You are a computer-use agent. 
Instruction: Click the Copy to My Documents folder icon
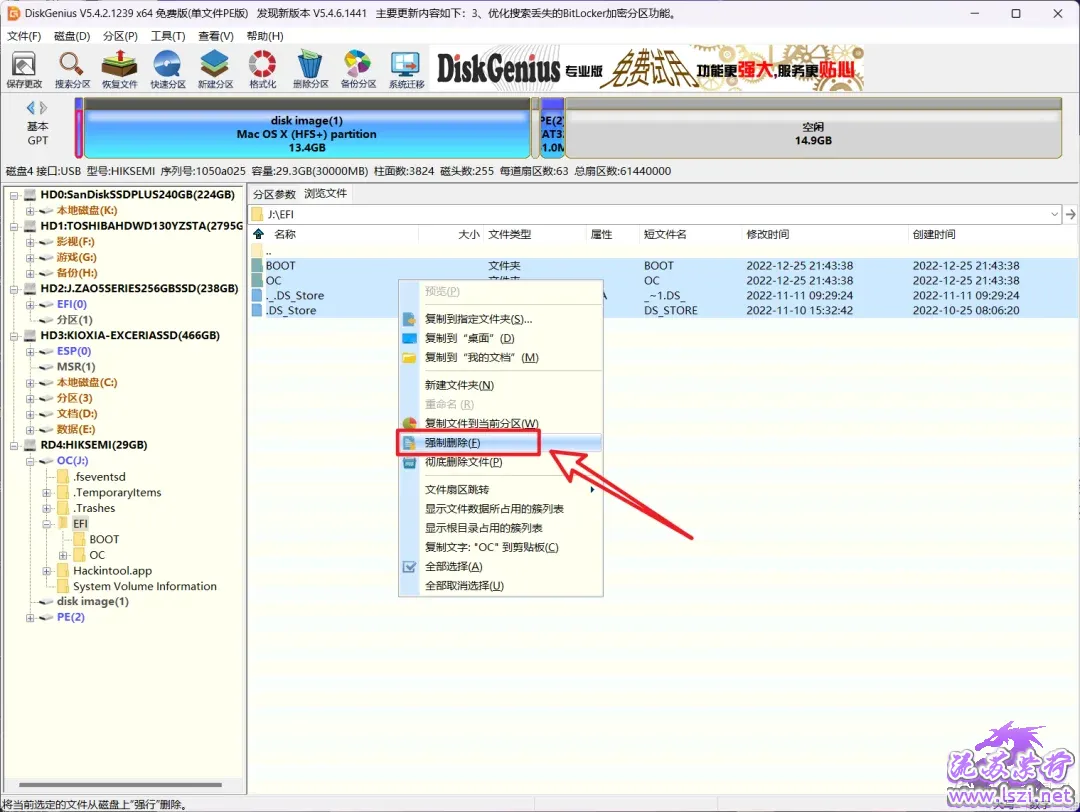[409, 357]
